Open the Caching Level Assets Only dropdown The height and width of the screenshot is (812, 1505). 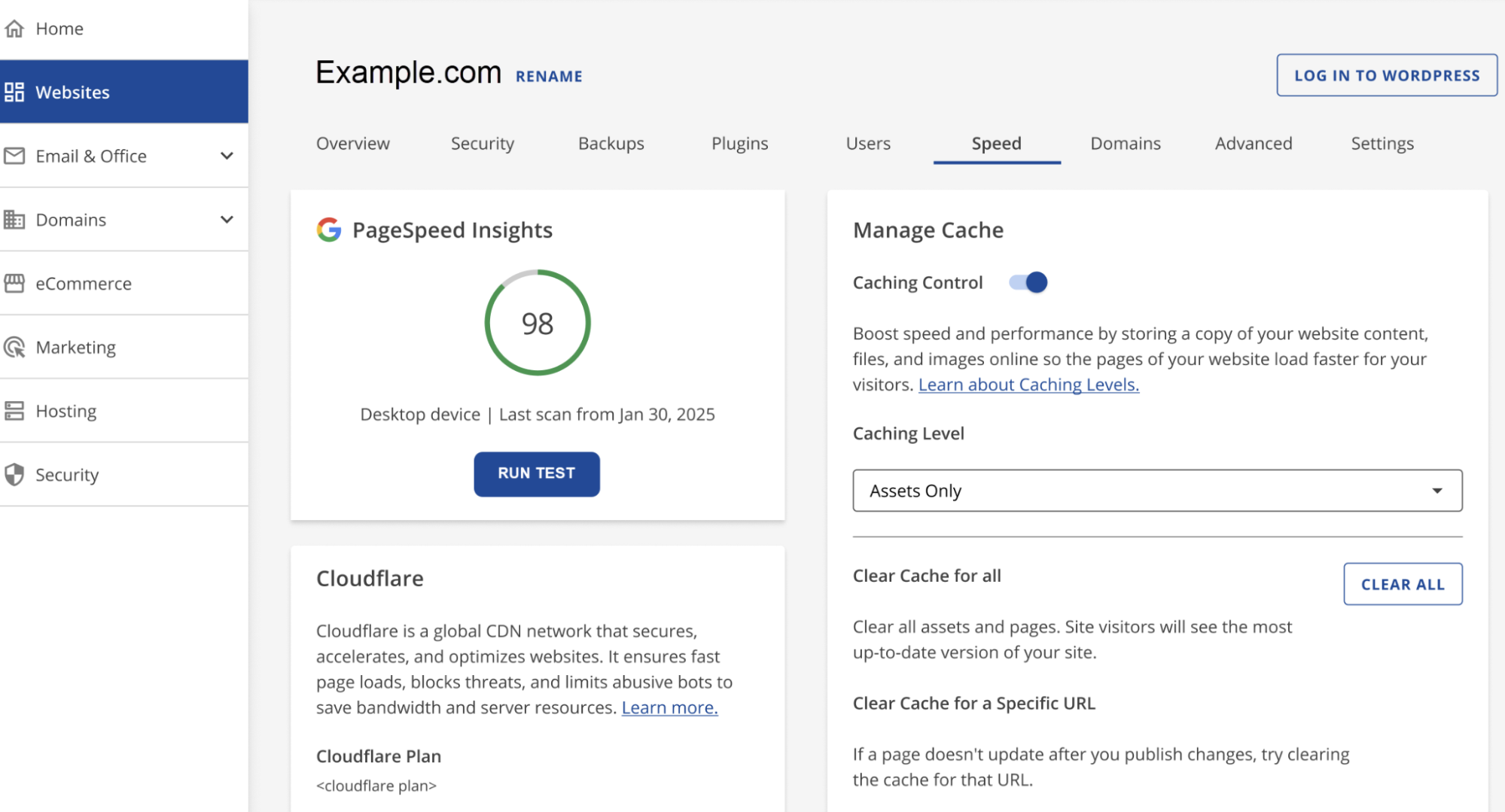tap(1157, 491)
